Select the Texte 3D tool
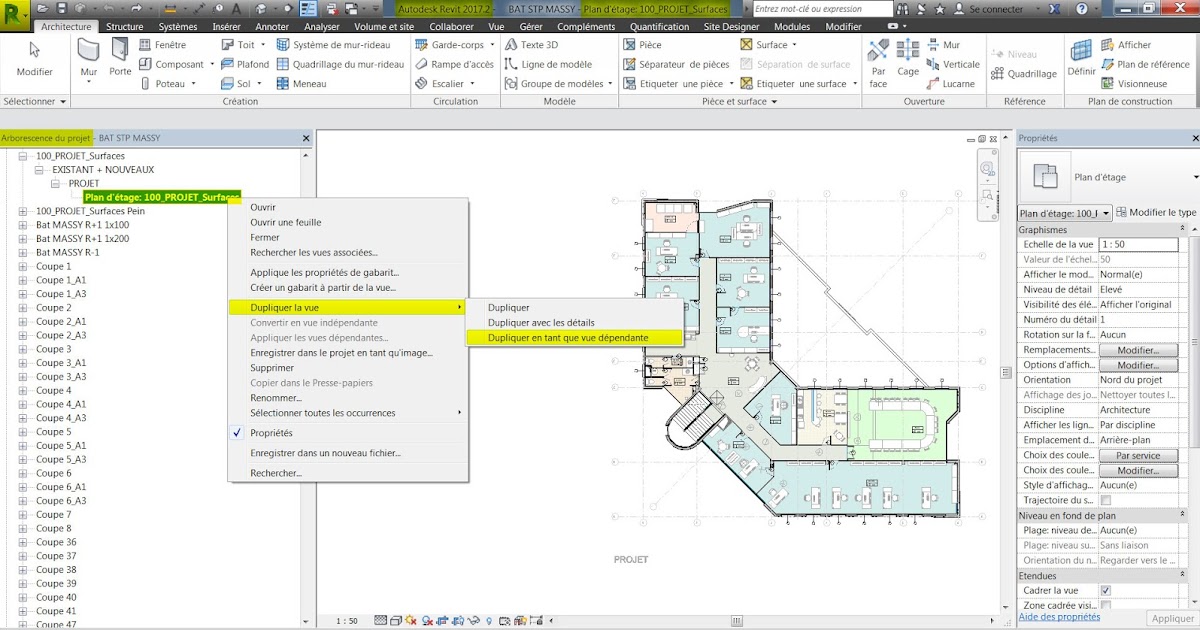Screen dimensions: 1200x630 [x=541, y=44]
